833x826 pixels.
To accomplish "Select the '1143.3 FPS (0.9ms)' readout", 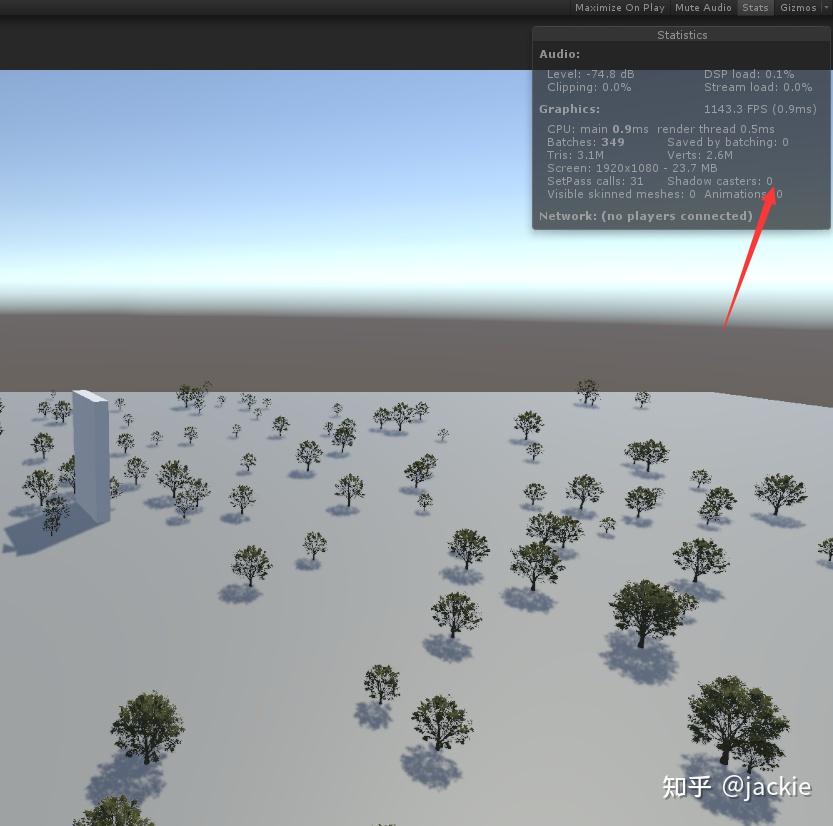I will (760, 109).
